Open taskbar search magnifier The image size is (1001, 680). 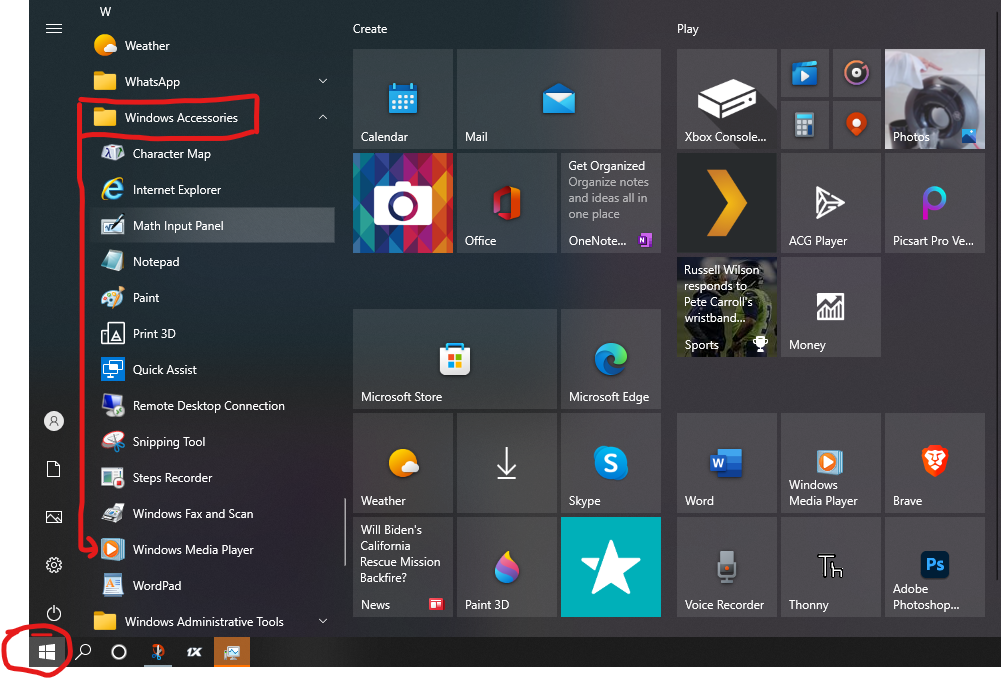pyautogui.click(x=84, y=652)
